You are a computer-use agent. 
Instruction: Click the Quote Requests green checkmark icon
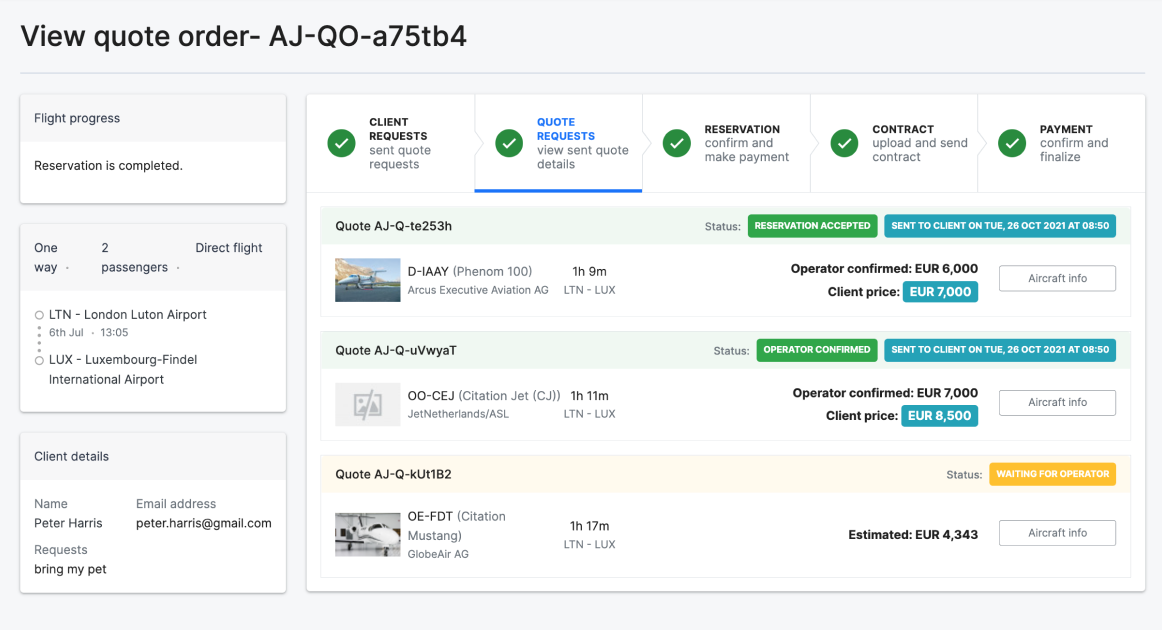(509, 143)
